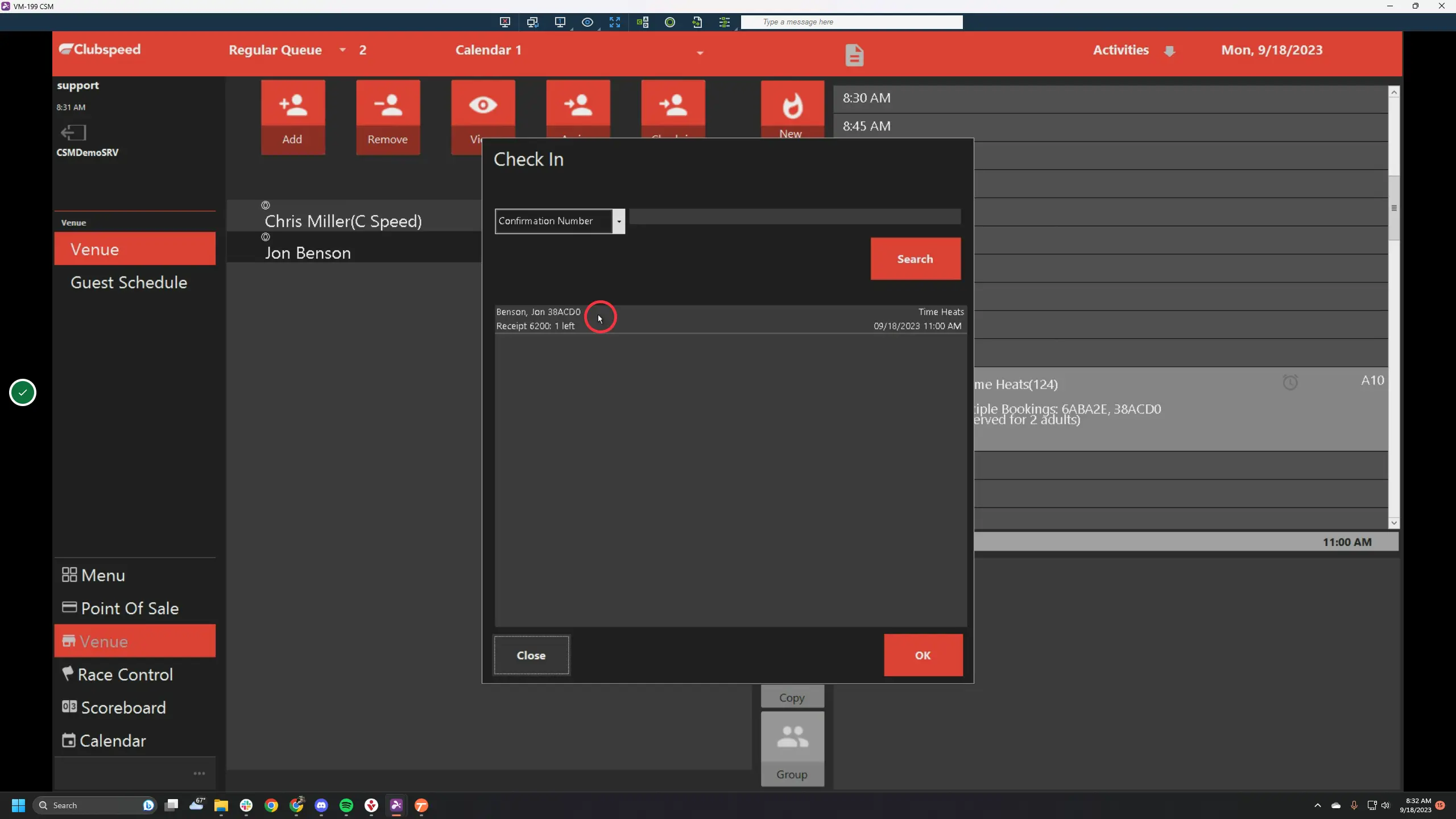
Task: Click the green checkmark status circle
Action: point(23,392)
